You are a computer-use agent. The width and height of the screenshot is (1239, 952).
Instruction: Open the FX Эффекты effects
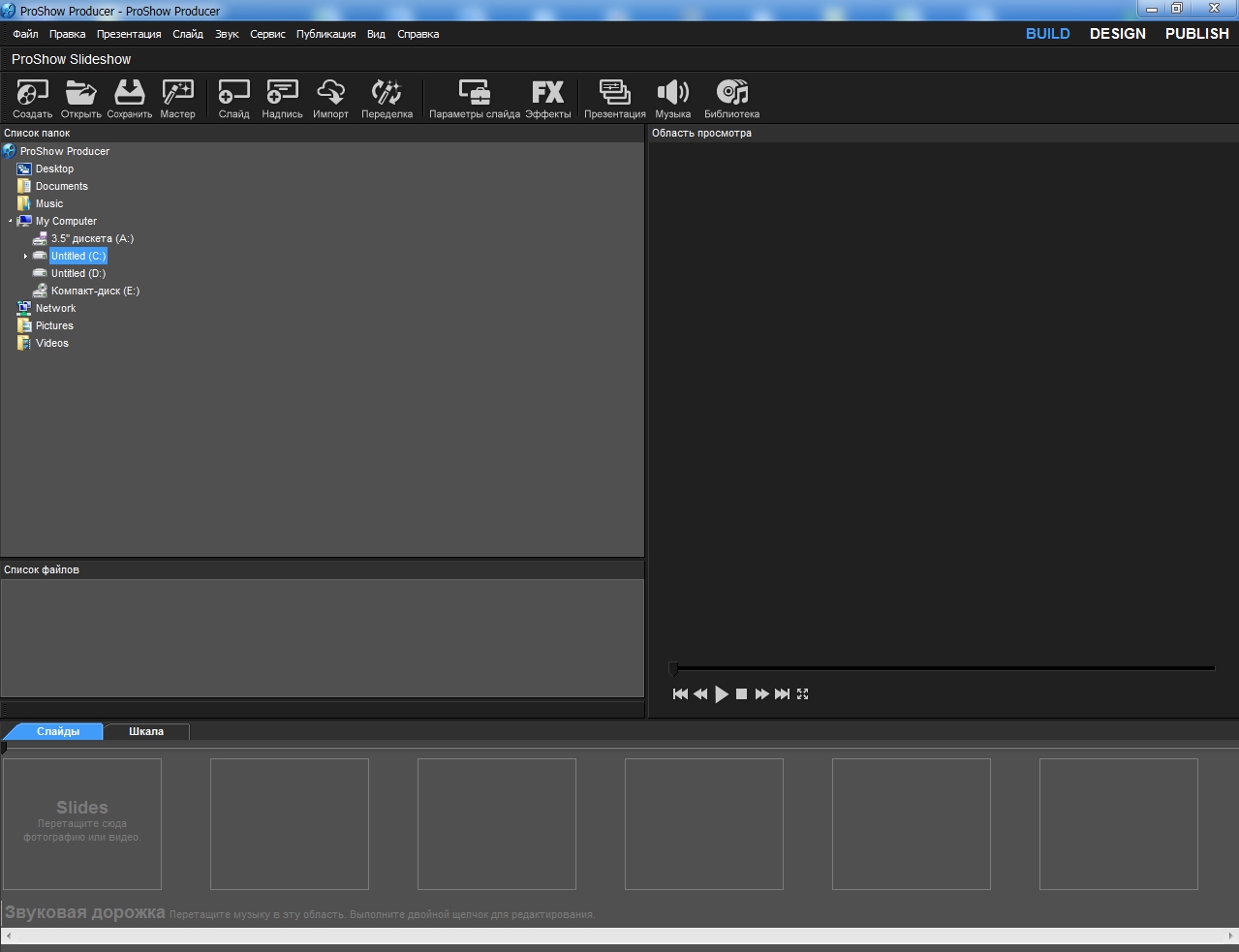(547, 99)
